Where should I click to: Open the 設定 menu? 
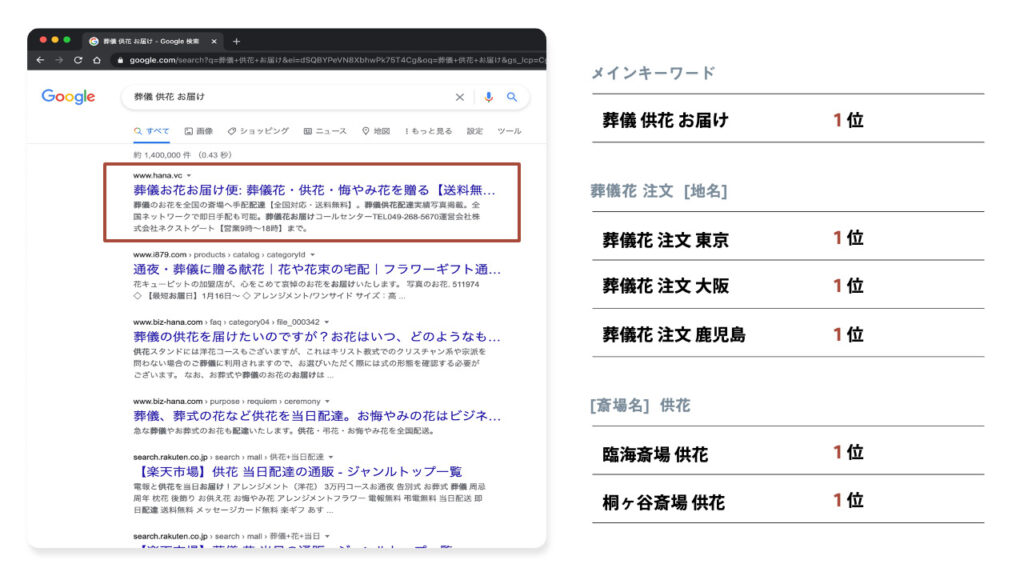pos(475,131)
